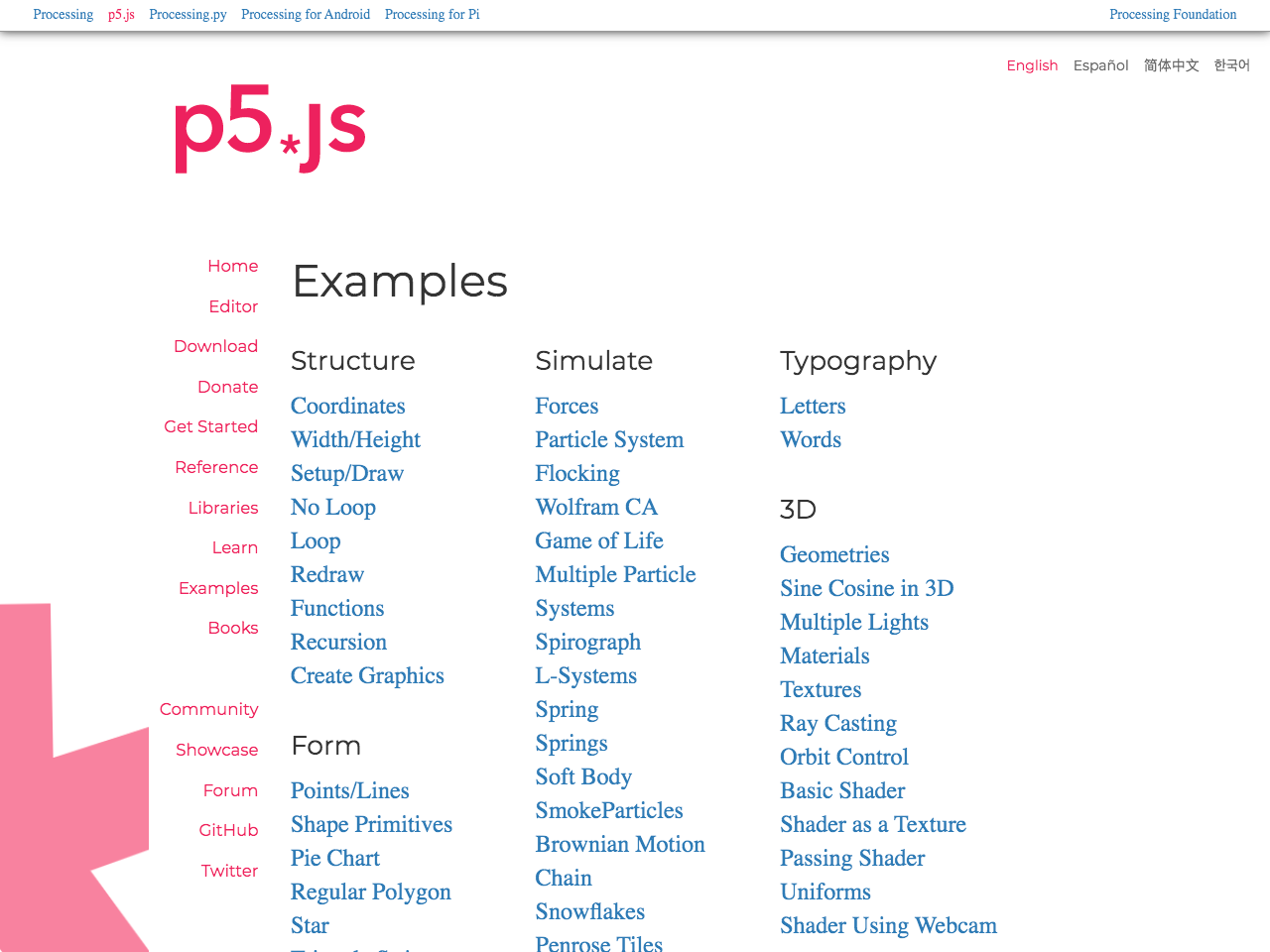
Task: Open the Ray Casting example
Action: [838, 723]
